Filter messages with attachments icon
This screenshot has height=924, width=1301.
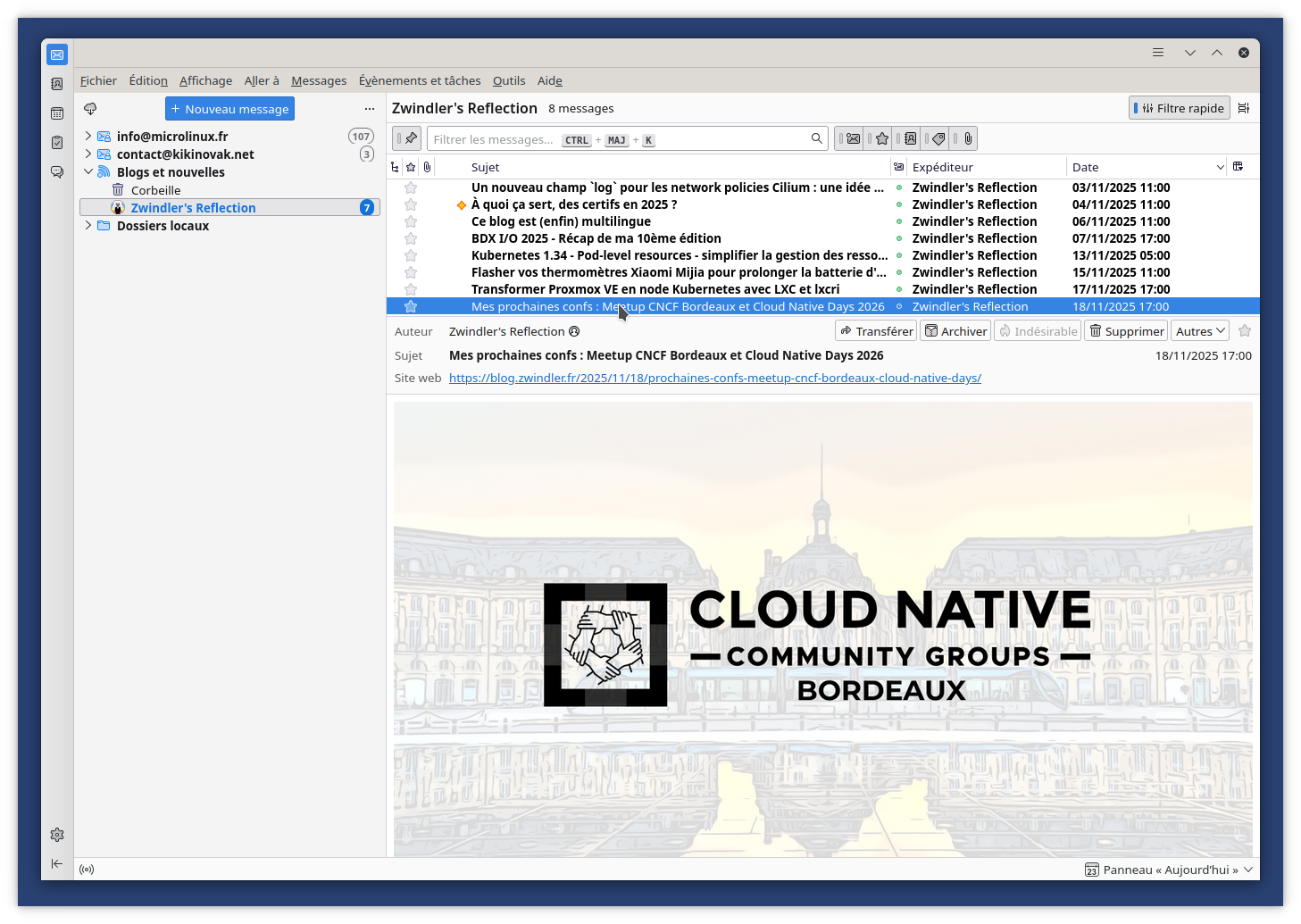pos(967,138)
